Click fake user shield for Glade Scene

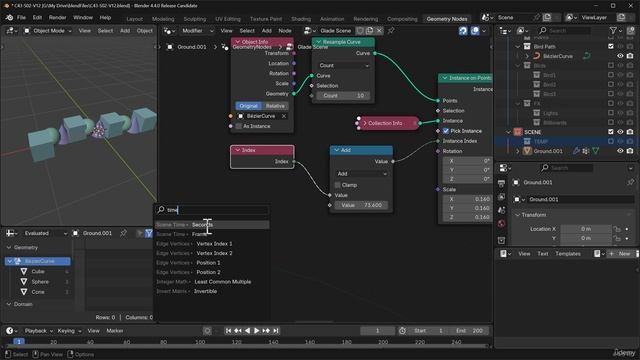360,31
